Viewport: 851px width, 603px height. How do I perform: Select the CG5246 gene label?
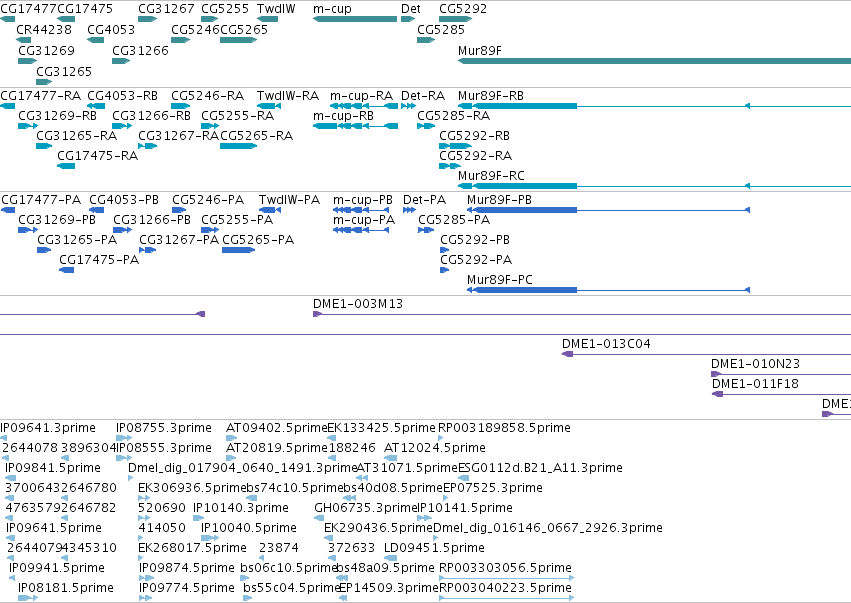point(195,29)
